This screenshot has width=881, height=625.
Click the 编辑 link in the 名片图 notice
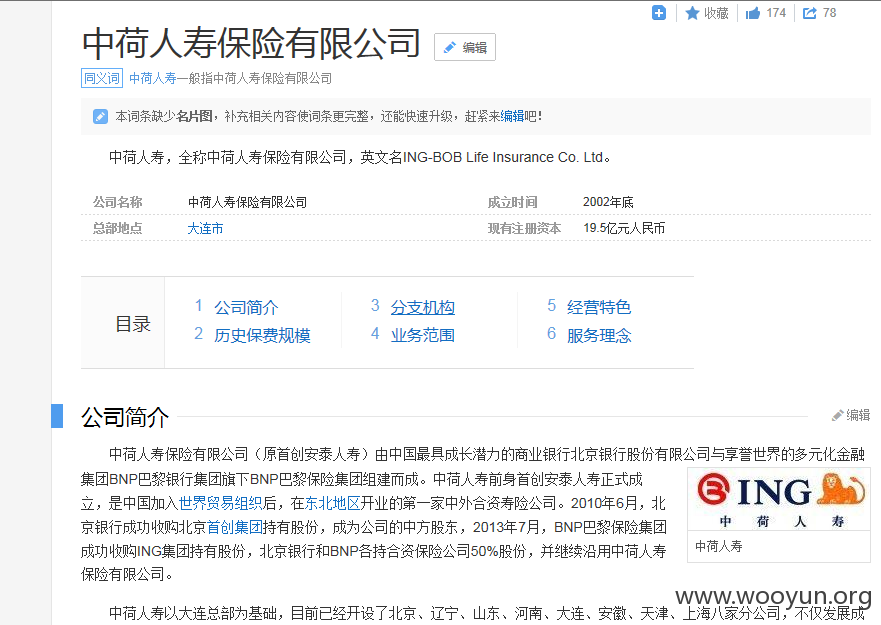click(x=512, y=116)
